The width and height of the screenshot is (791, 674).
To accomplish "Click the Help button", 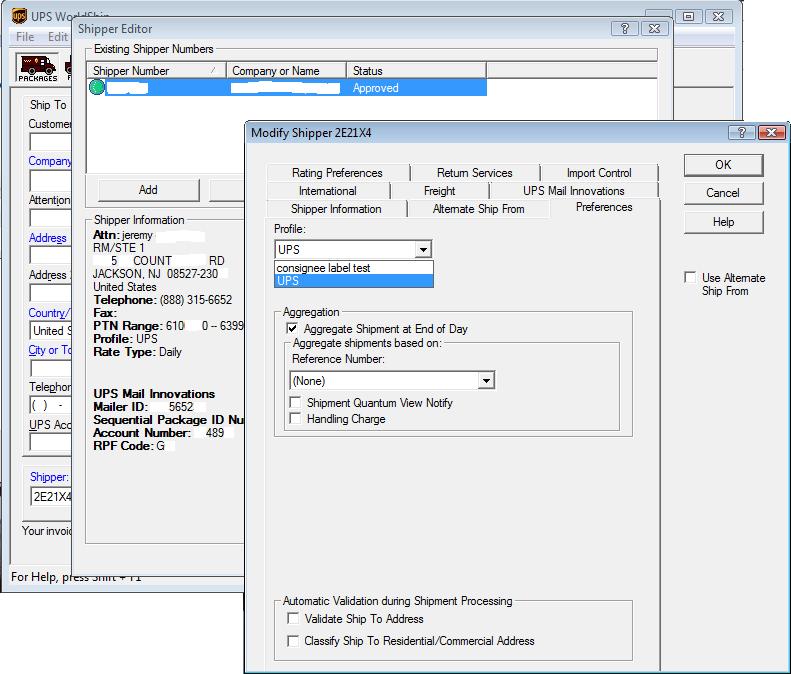I will click(x=723, y=222).
